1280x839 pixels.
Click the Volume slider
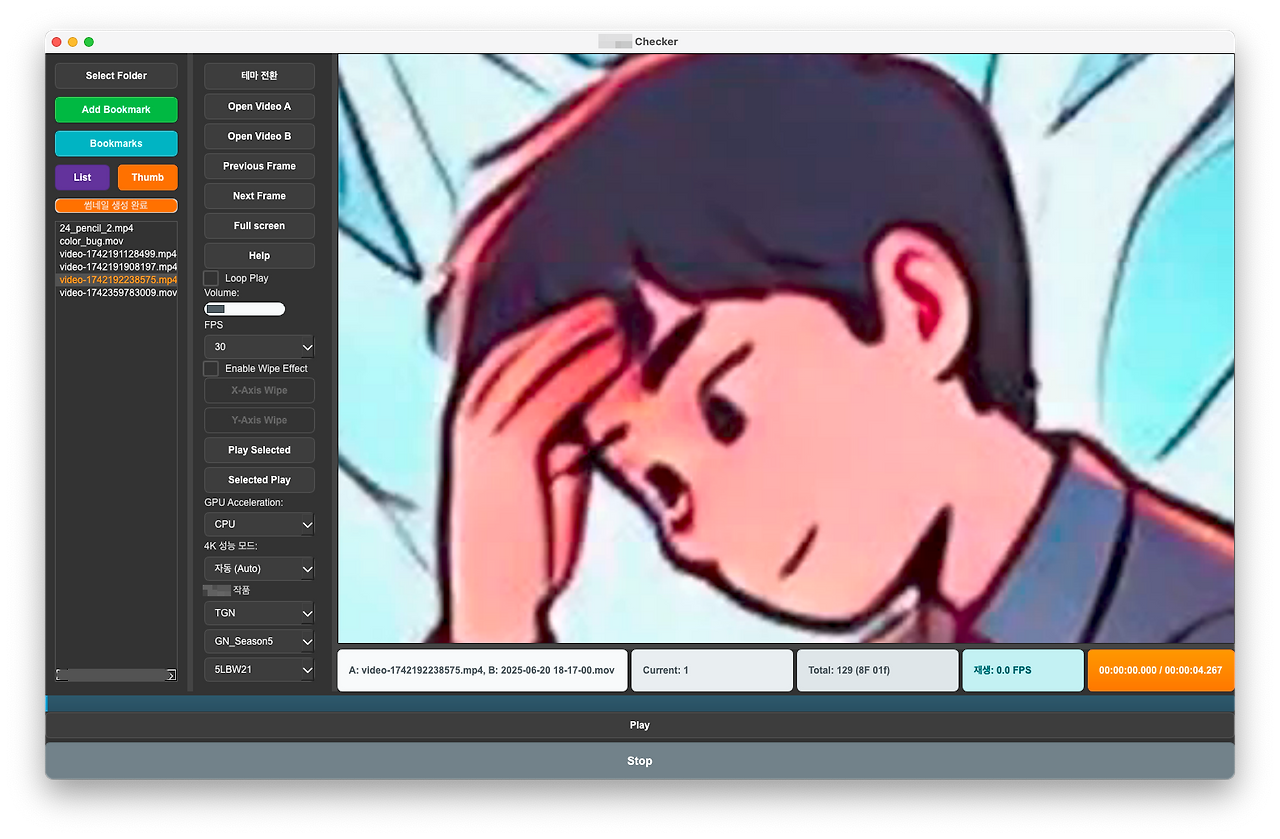pyautogui.click(x=245, y=309)
